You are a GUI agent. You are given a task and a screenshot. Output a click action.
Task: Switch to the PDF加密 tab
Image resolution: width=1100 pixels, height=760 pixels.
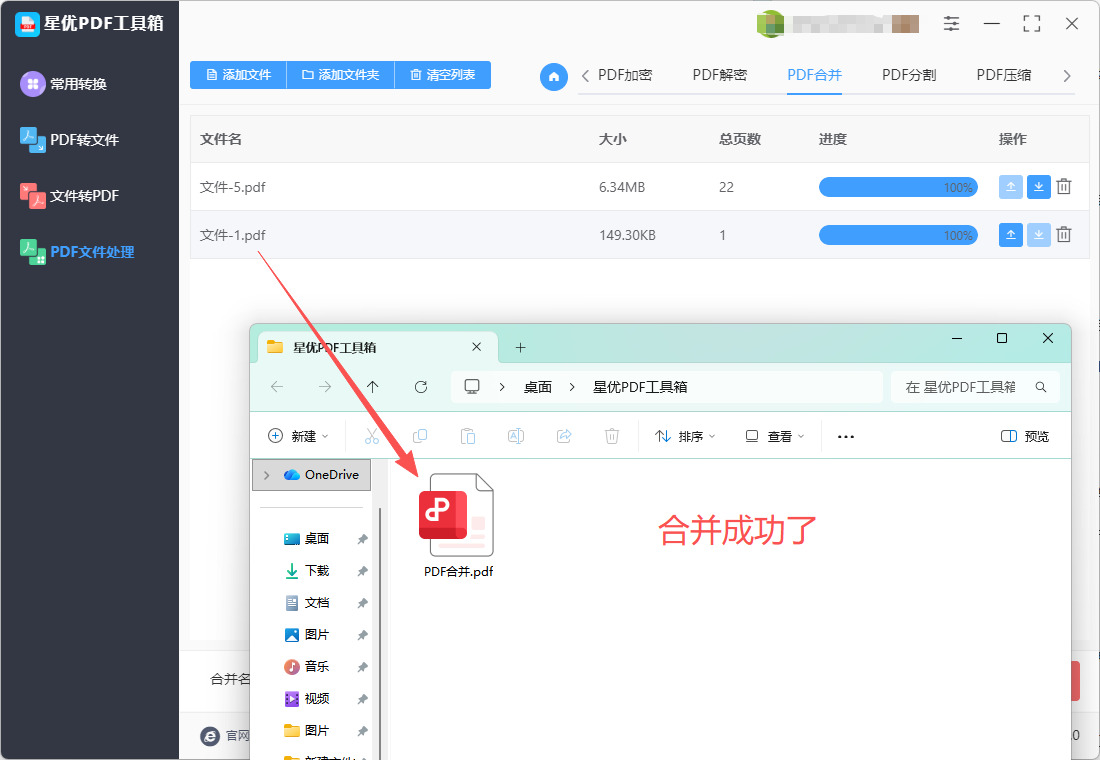(x=625, y=75)
